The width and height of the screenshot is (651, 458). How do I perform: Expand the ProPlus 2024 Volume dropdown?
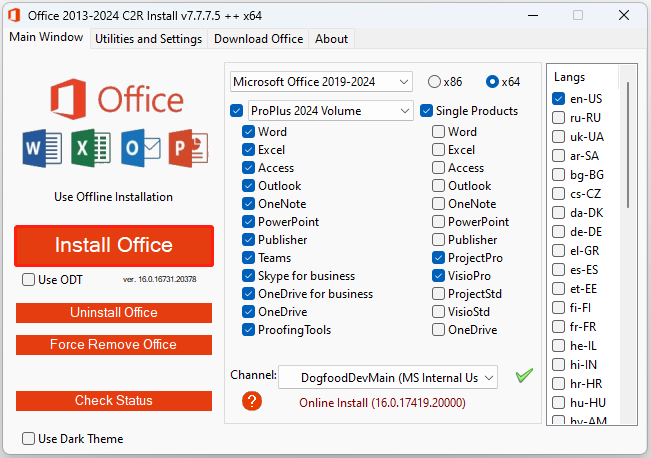click(330, 110)
